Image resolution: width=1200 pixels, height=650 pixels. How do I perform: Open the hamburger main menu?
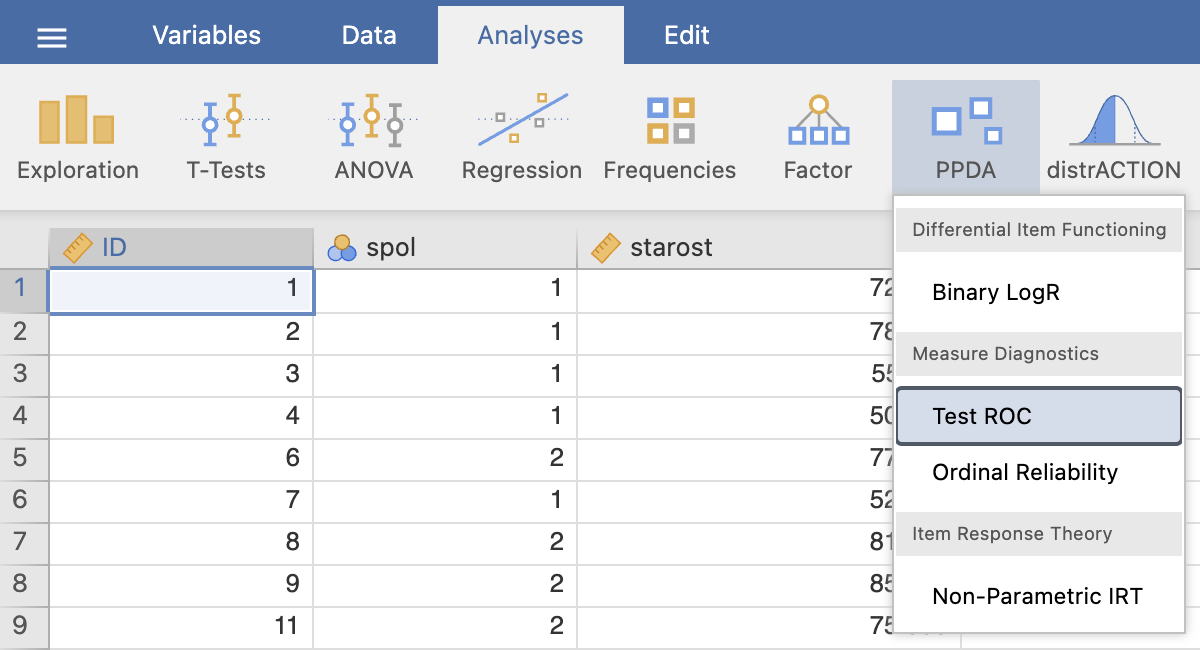point(52,37)
